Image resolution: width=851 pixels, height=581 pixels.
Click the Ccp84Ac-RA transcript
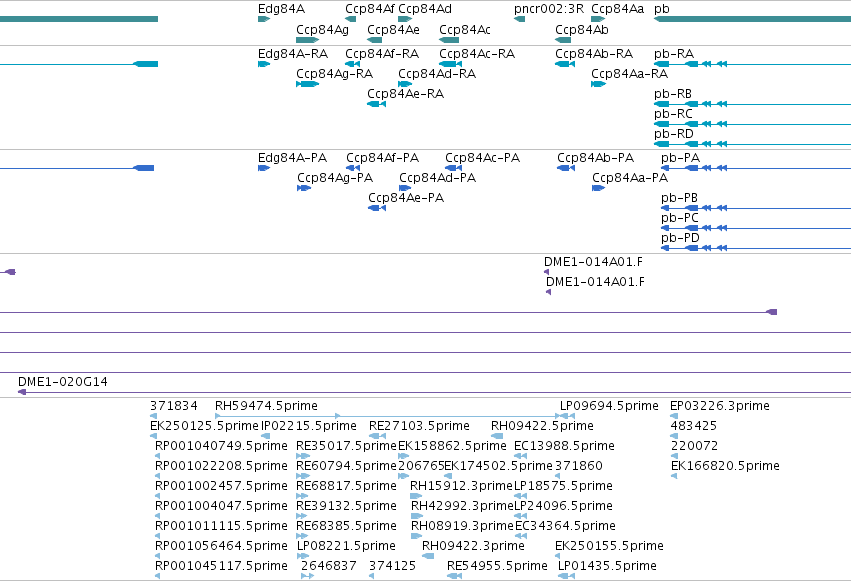450,64
